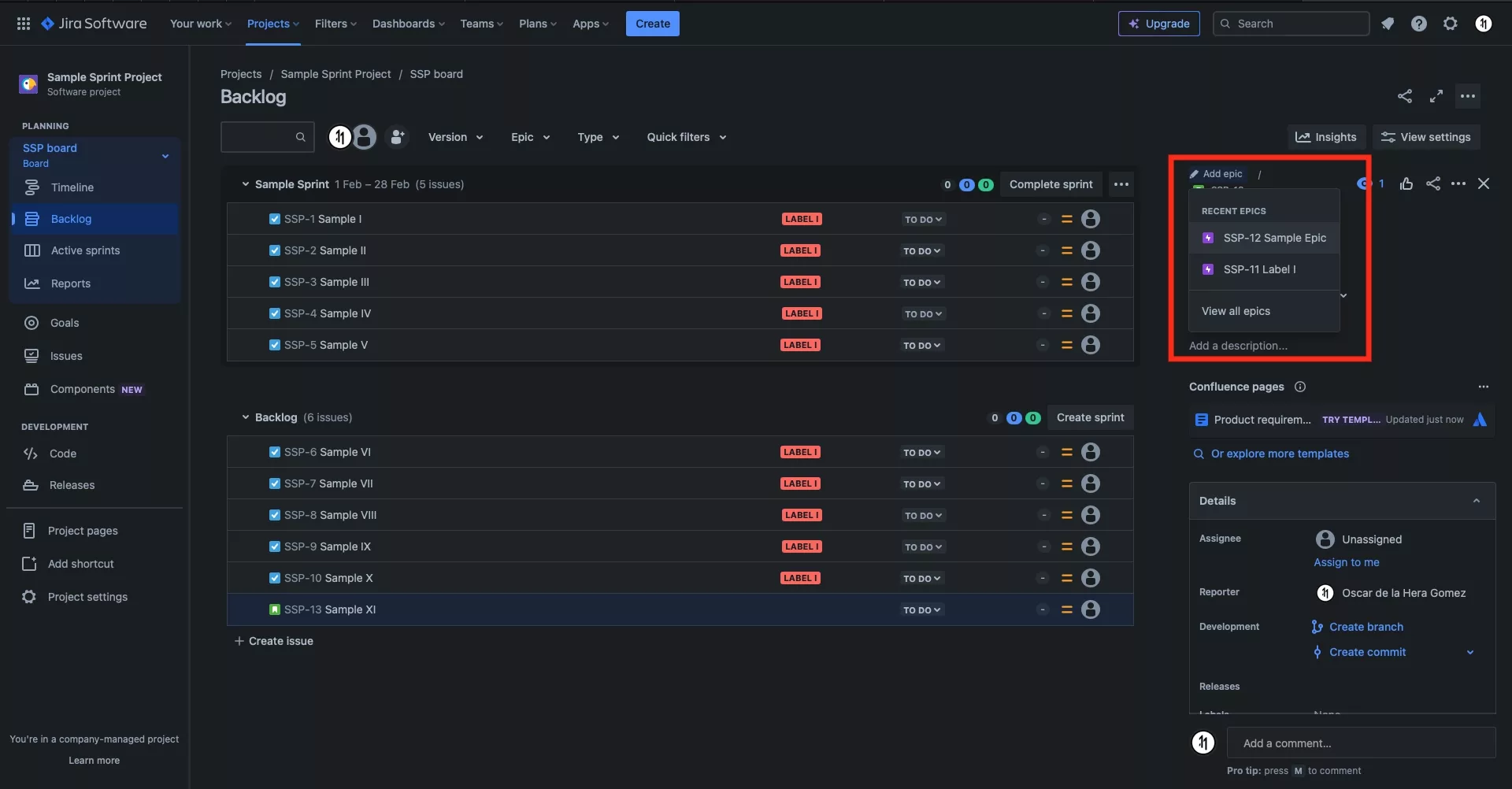1512x789 pixels.
Task: Click the Add a comment field
Action: tap(1361, 743)
